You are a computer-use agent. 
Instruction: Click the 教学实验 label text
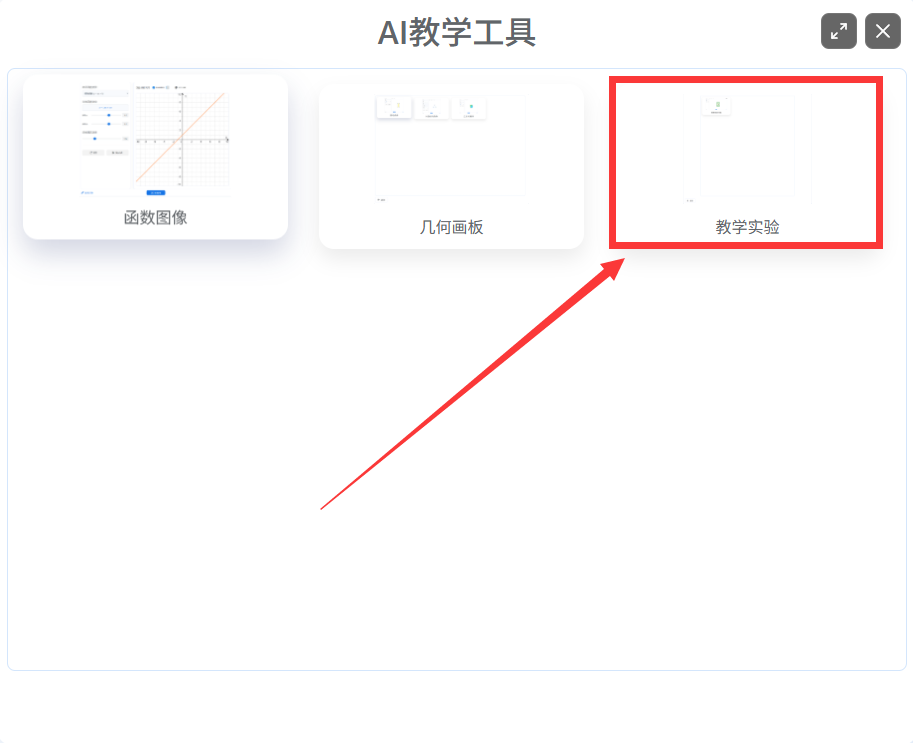[747, 227]
